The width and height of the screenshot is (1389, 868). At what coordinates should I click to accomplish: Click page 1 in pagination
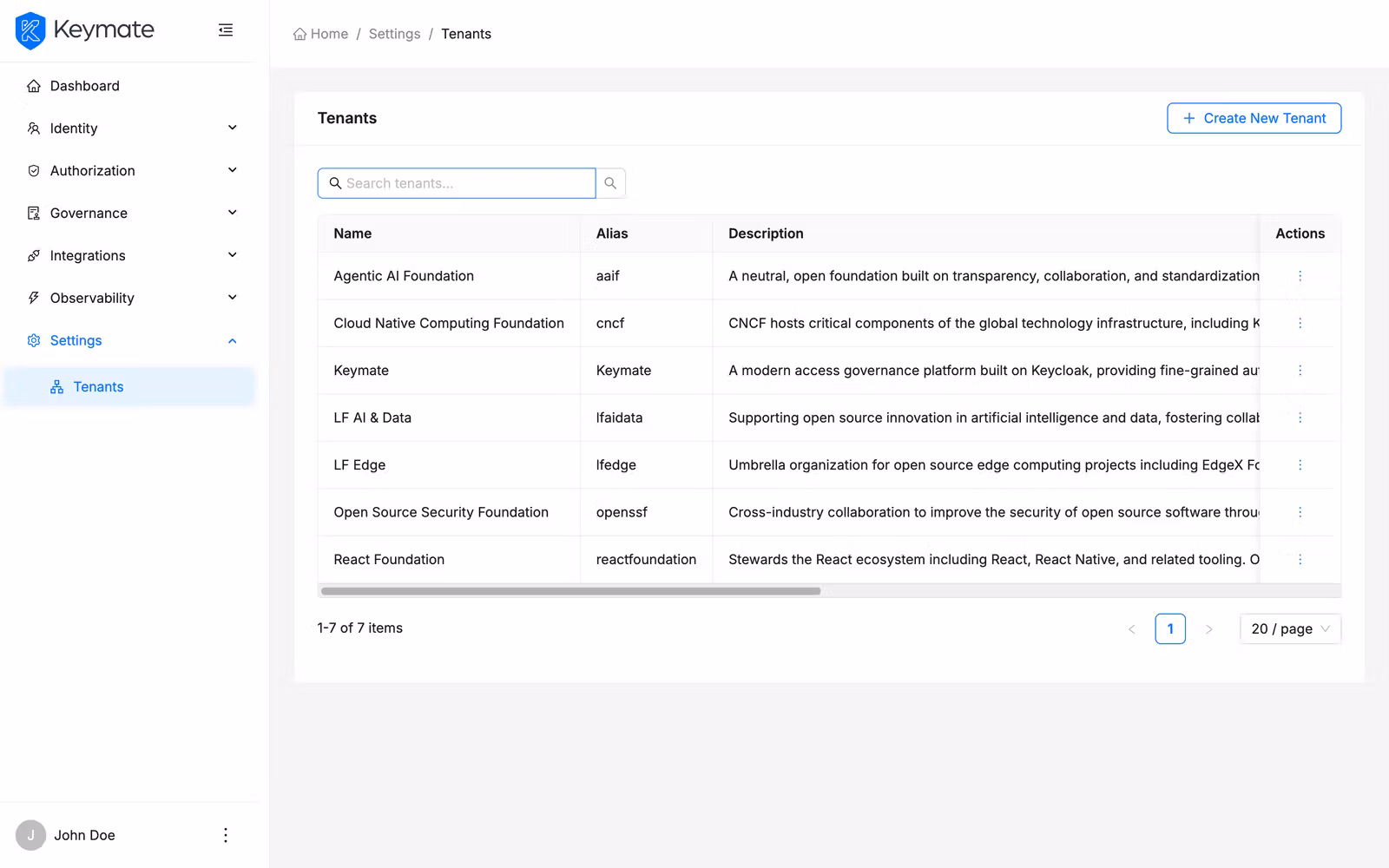pos(1170,628)
